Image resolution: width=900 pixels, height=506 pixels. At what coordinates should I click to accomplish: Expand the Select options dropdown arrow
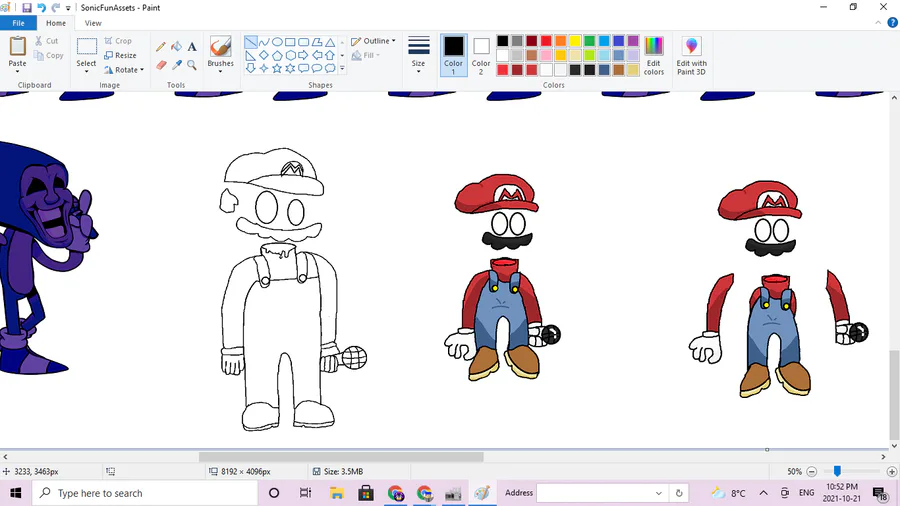(x=87, y=71)
